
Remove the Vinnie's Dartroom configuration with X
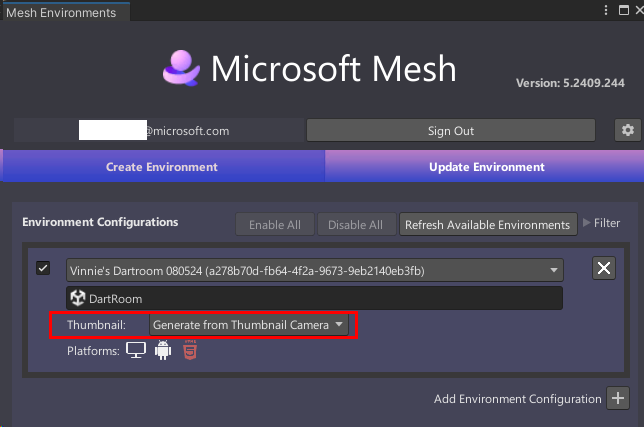pyautogui.click(x=604, y=268)
